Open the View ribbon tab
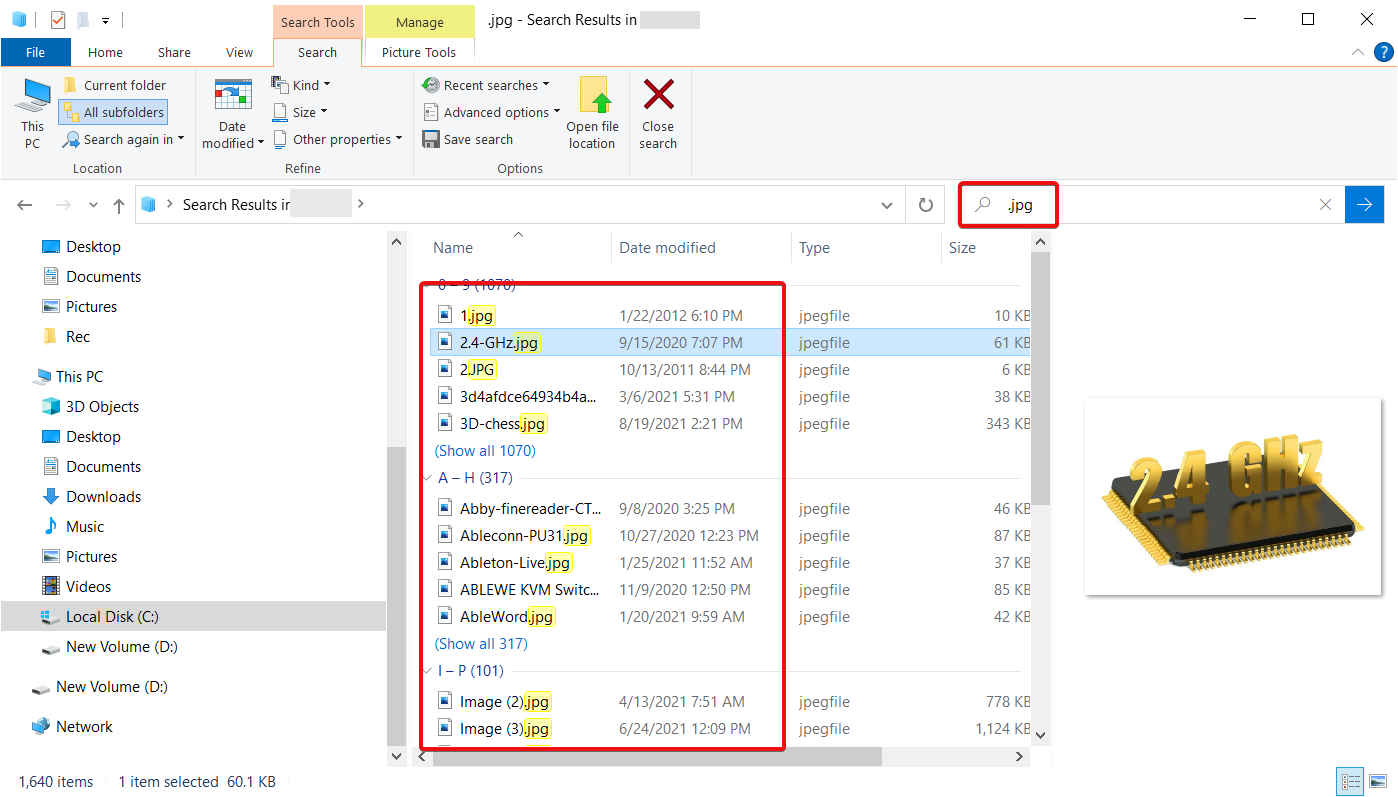1398x797 pixels. coord(239,53)
